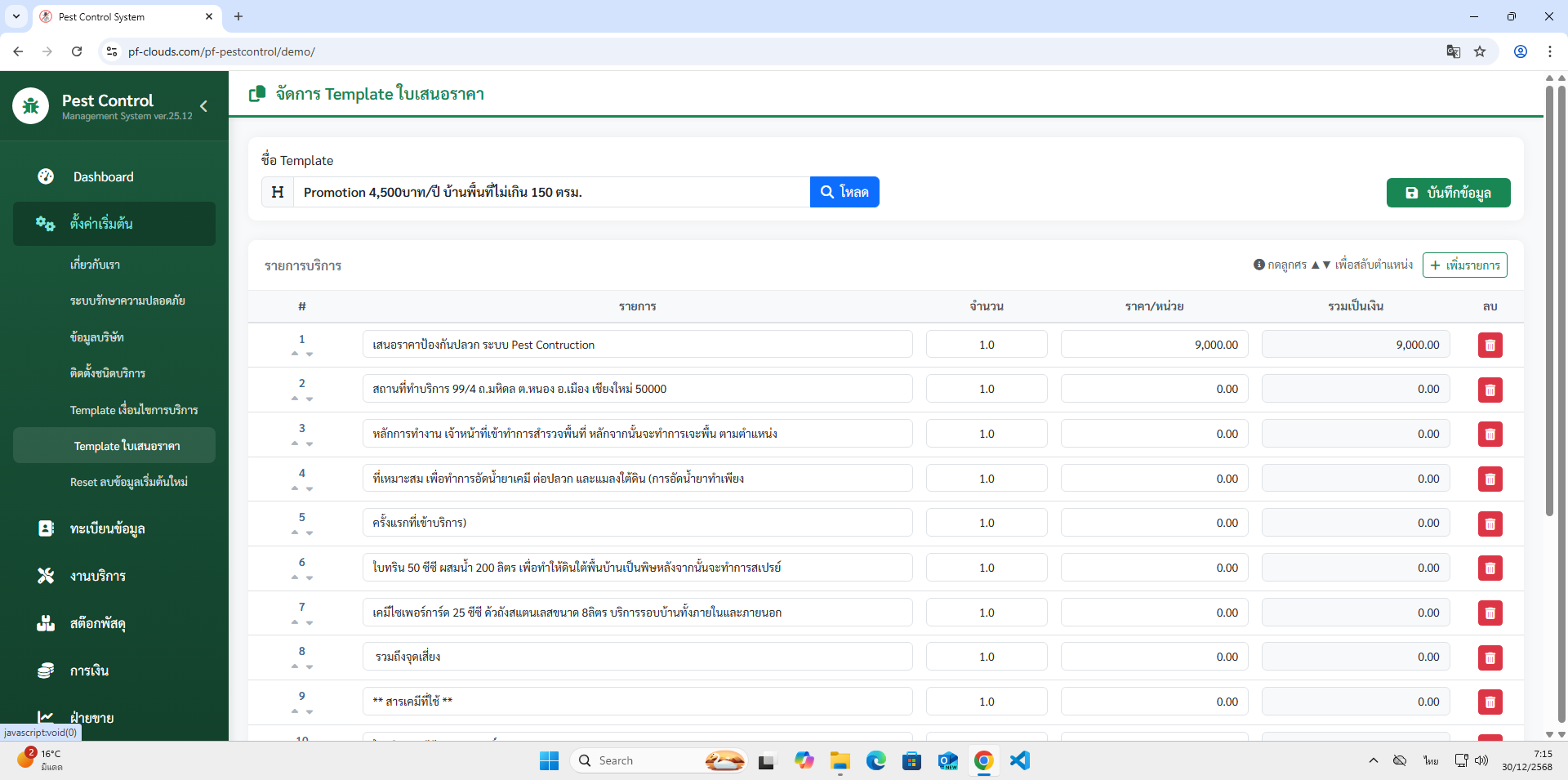
Task: Expand the สต๊อกพัสดุ sidebar menu
Action: [x=97, y=623]
